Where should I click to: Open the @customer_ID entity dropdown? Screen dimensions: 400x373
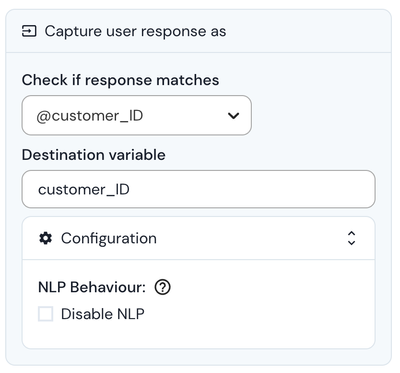tap(137, 115)
